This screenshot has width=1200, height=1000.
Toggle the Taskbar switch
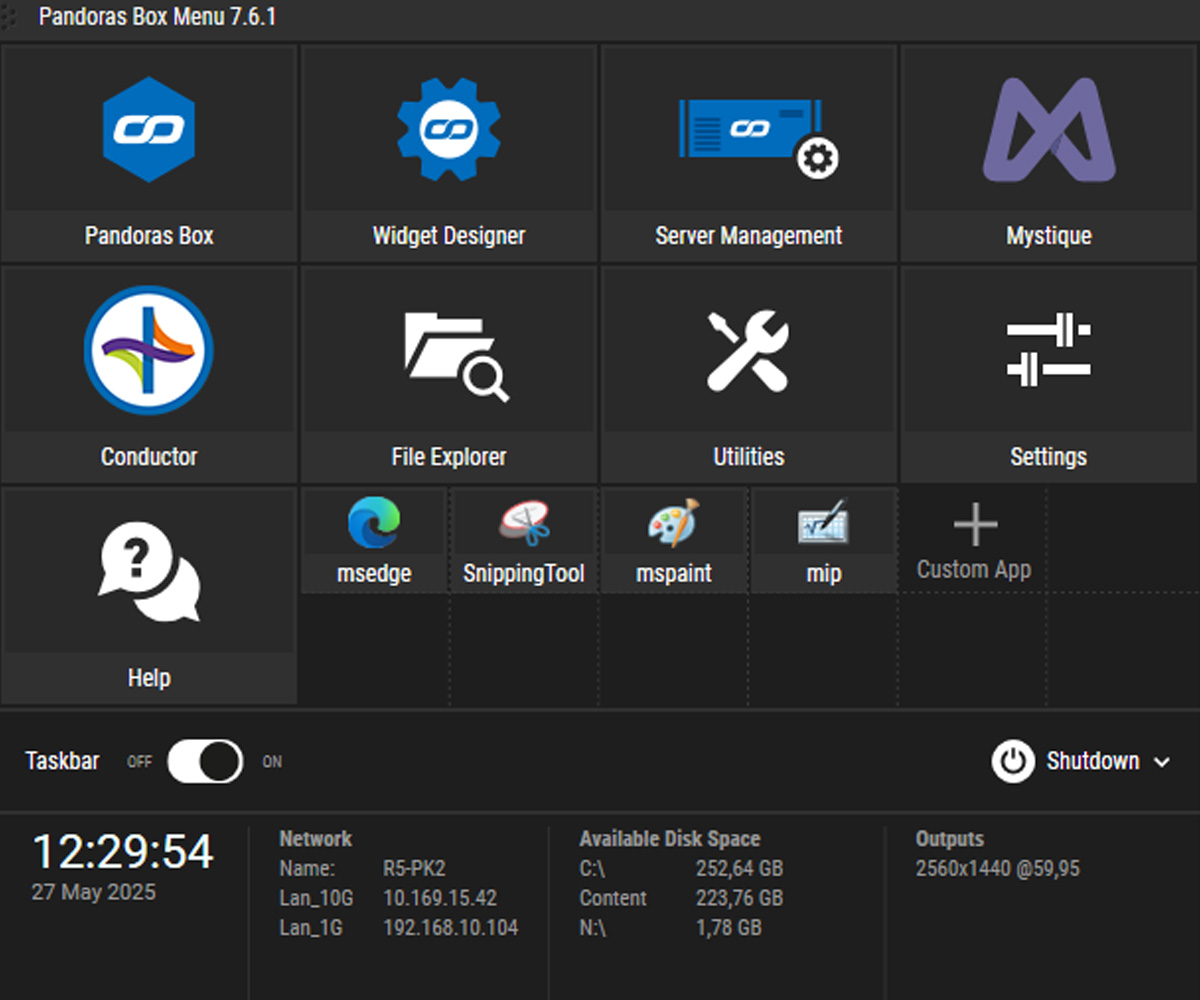pyautogui.click(x=205, y=762)
